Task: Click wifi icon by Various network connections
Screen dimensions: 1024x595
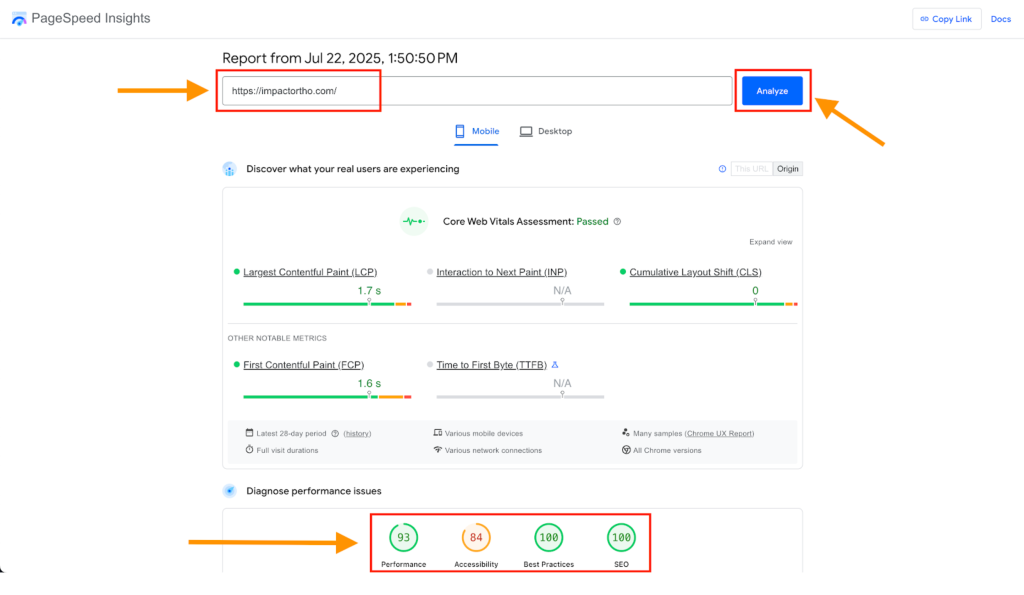Action: tap(438, 449)
